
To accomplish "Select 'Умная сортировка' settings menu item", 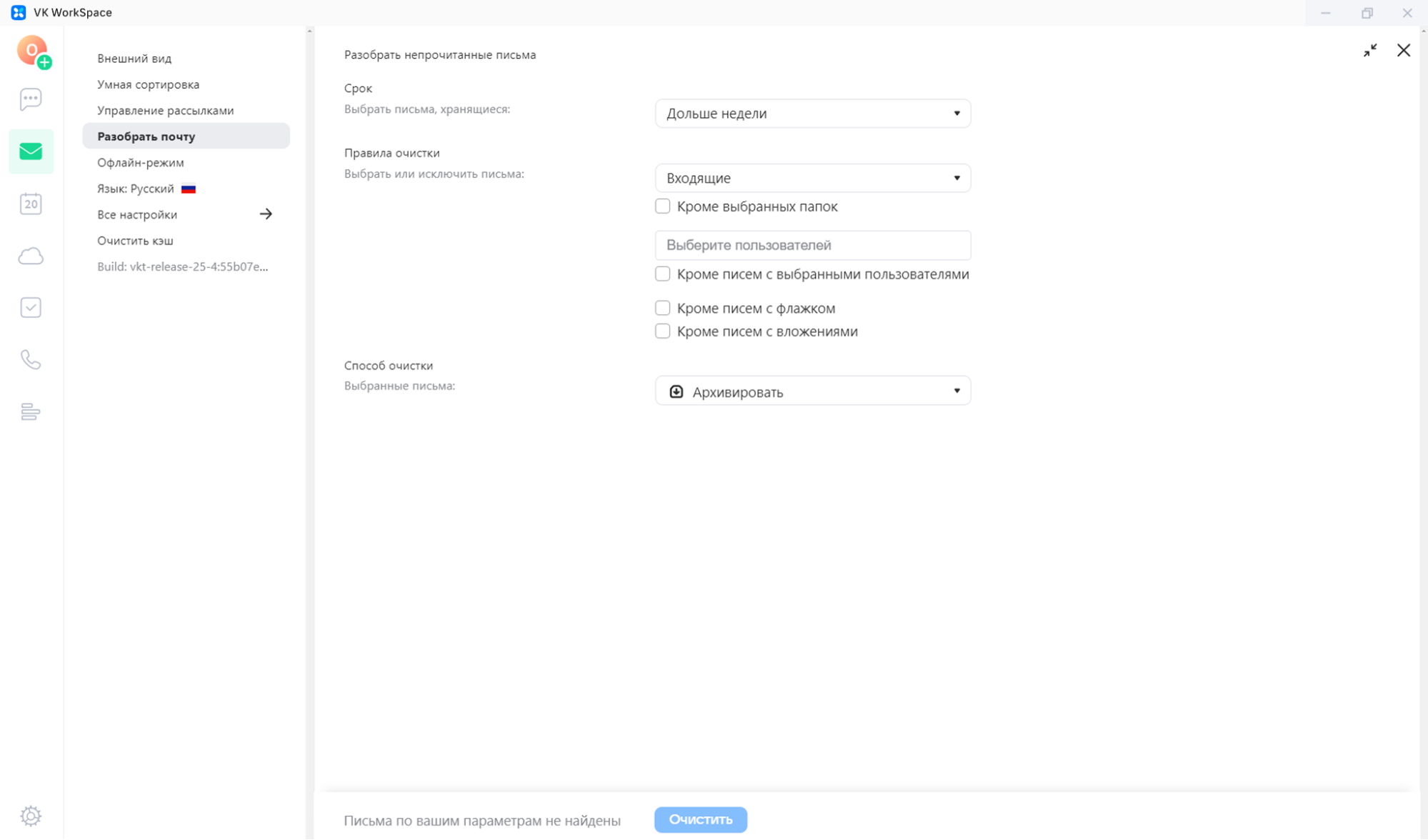I will 148,84.
